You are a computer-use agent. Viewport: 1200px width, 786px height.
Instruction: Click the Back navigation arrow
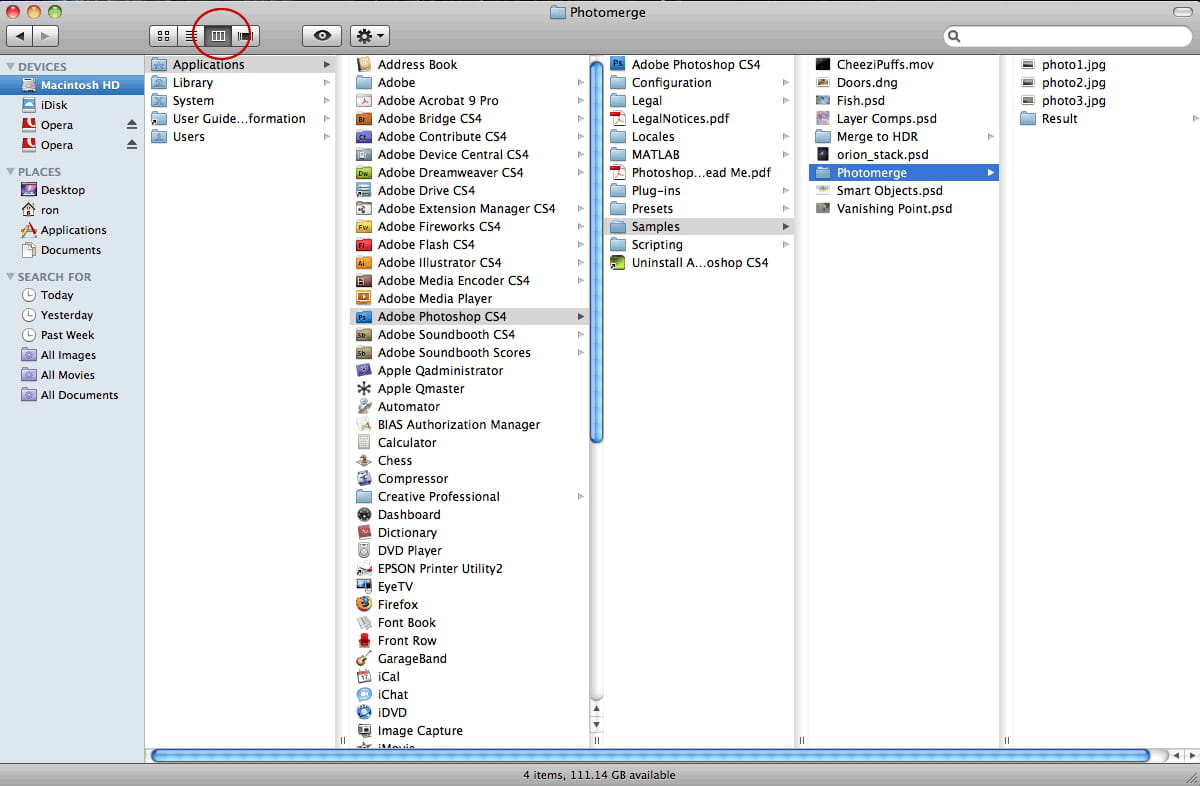click(x=20, y=36)
